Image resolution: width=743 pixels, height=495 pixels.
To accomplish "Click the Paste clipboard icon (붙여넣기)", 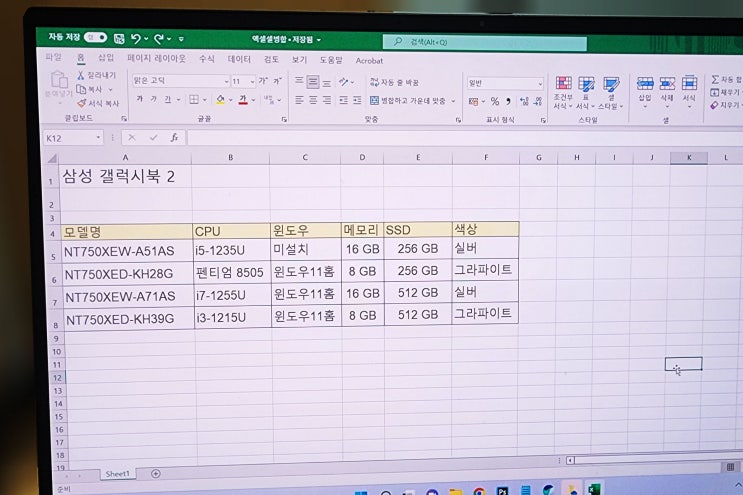I will coord(59,81).
